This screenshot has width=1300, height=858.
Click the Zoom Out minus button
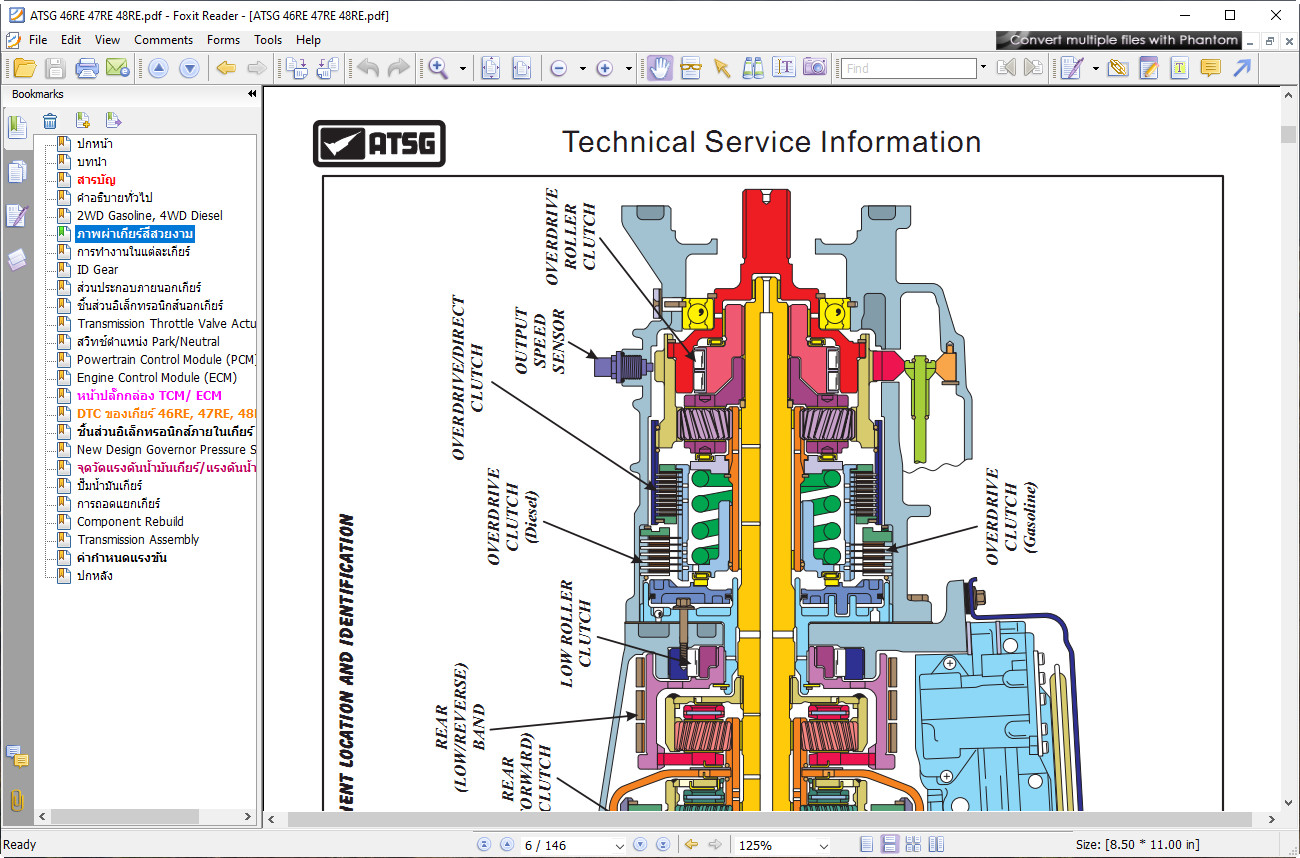(x=559, y=68)
